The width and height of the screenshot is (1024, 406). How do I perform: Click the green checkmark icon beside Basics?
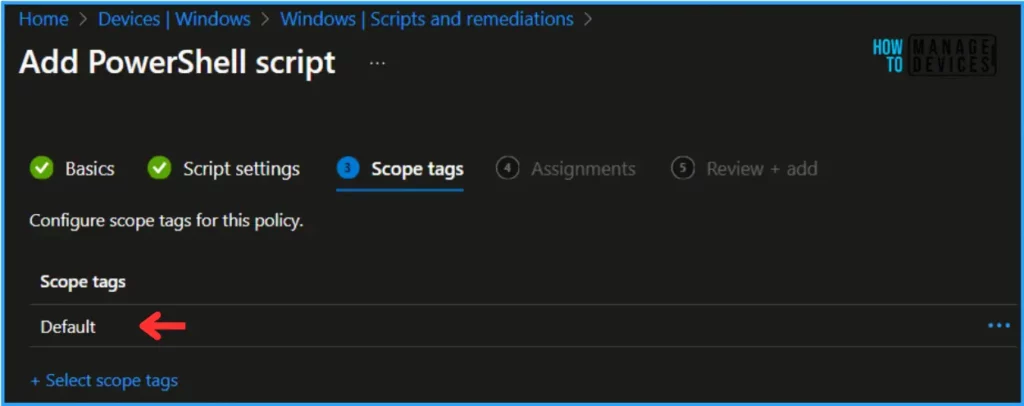click(x=42, y=168)
